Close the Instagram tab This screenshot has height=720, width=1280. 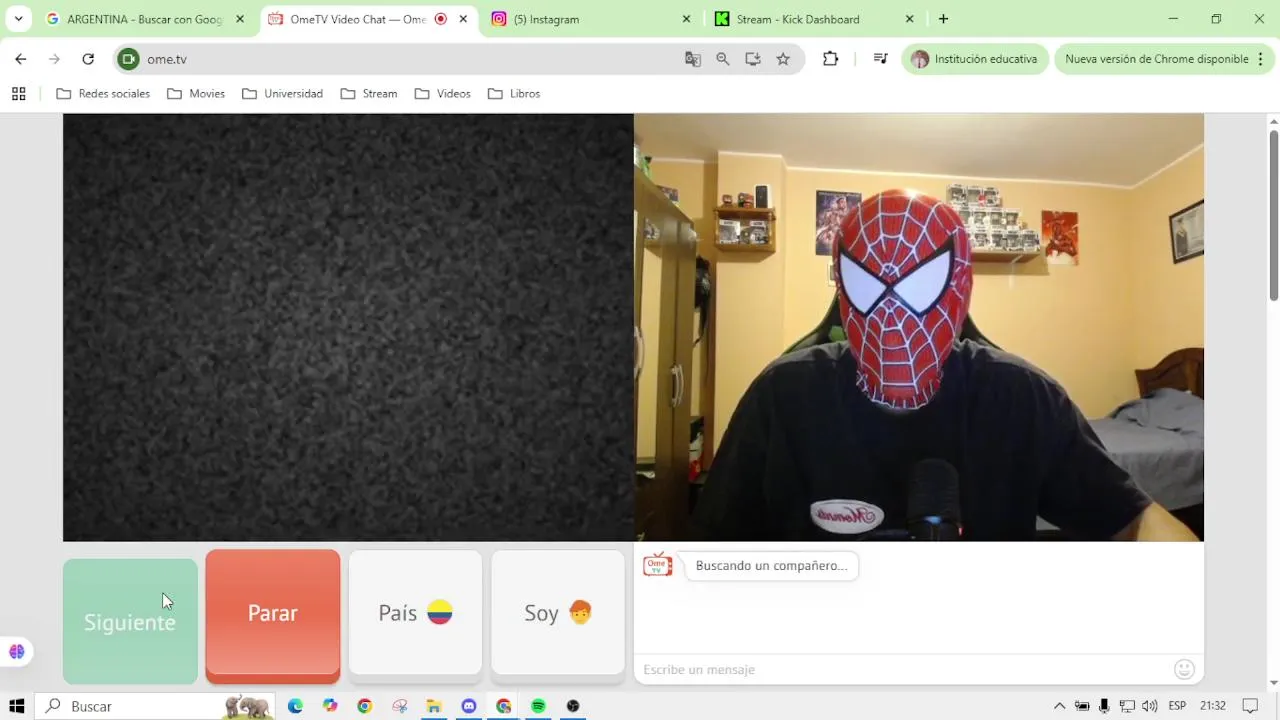point(686,19)
